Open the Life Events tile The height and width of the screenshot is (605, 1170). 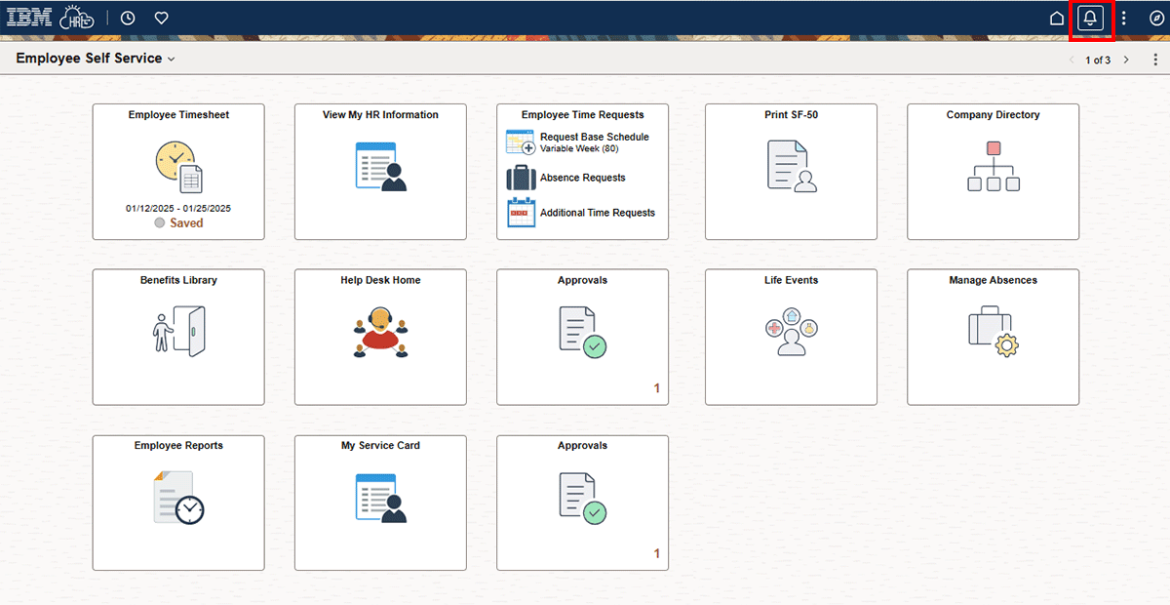(790, 337)
